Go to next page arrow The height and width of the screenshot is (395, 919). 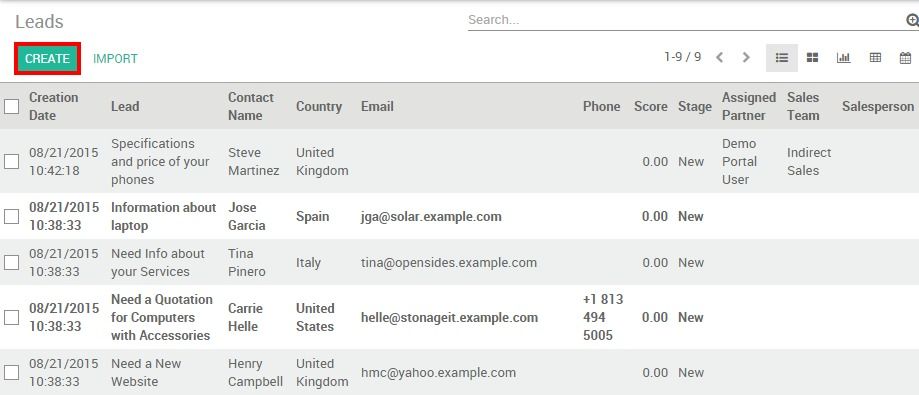coord(746,57)
